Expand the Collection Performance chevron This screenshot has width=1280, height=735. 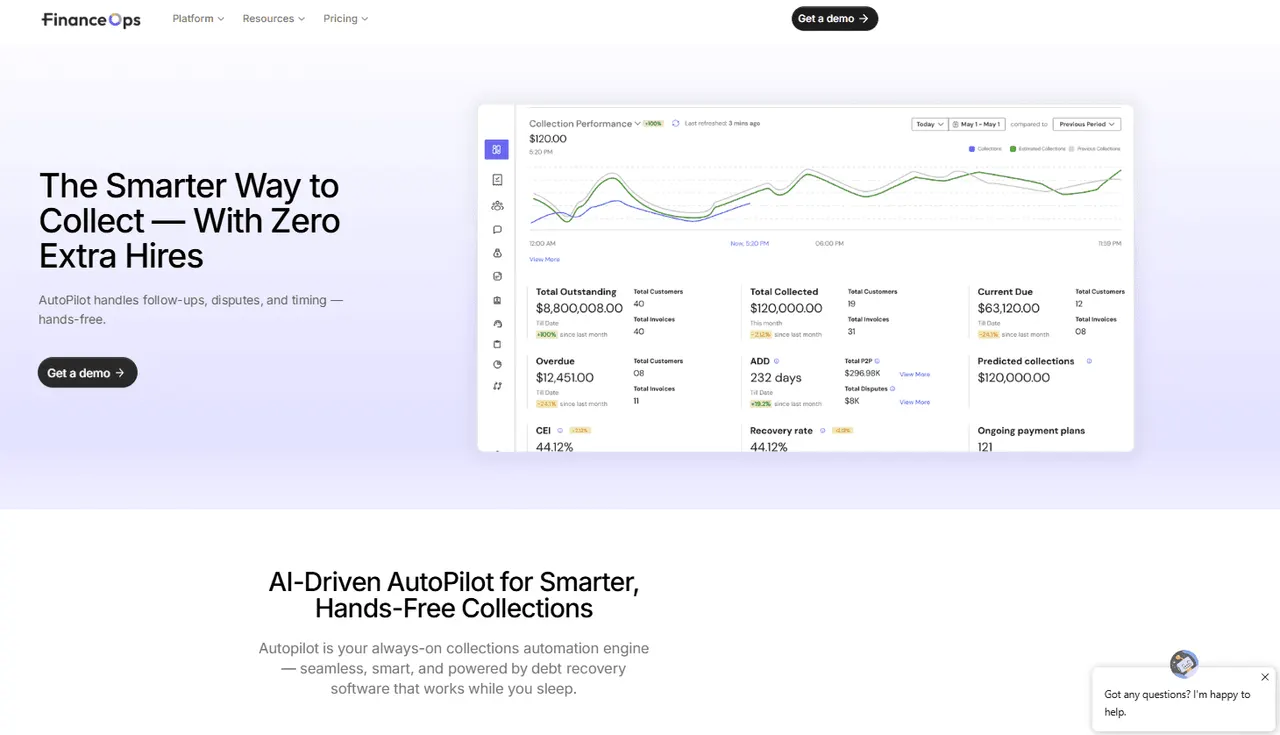click(x=637, y=124)
